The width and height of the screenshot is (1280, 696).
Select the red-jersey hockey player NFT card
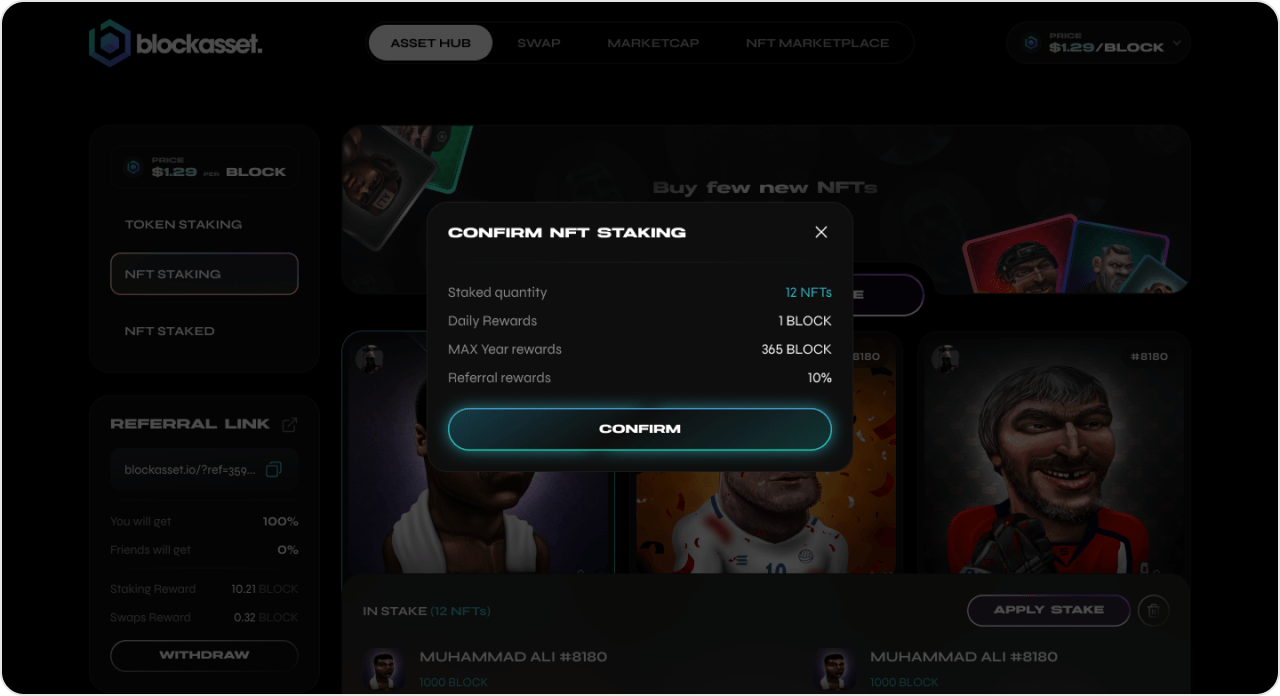pyautogui.click(x=1054, y=453)
